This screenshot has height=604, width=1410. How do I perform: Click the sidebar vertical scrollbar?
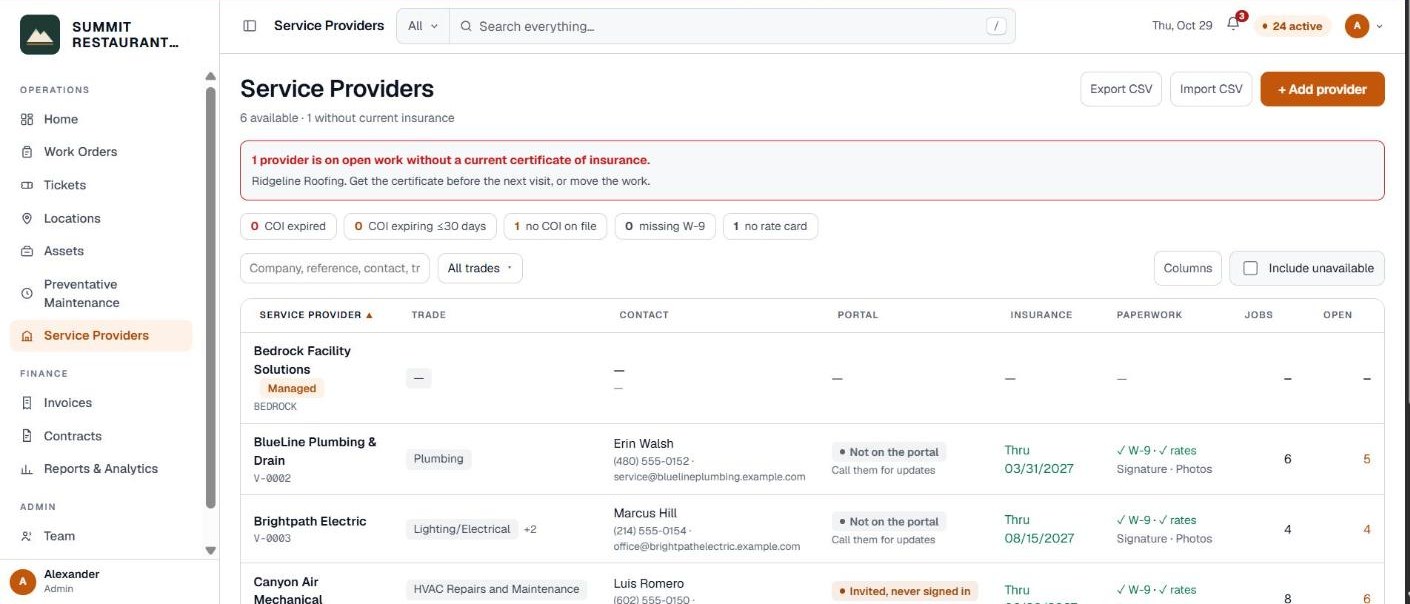[210, 297]
